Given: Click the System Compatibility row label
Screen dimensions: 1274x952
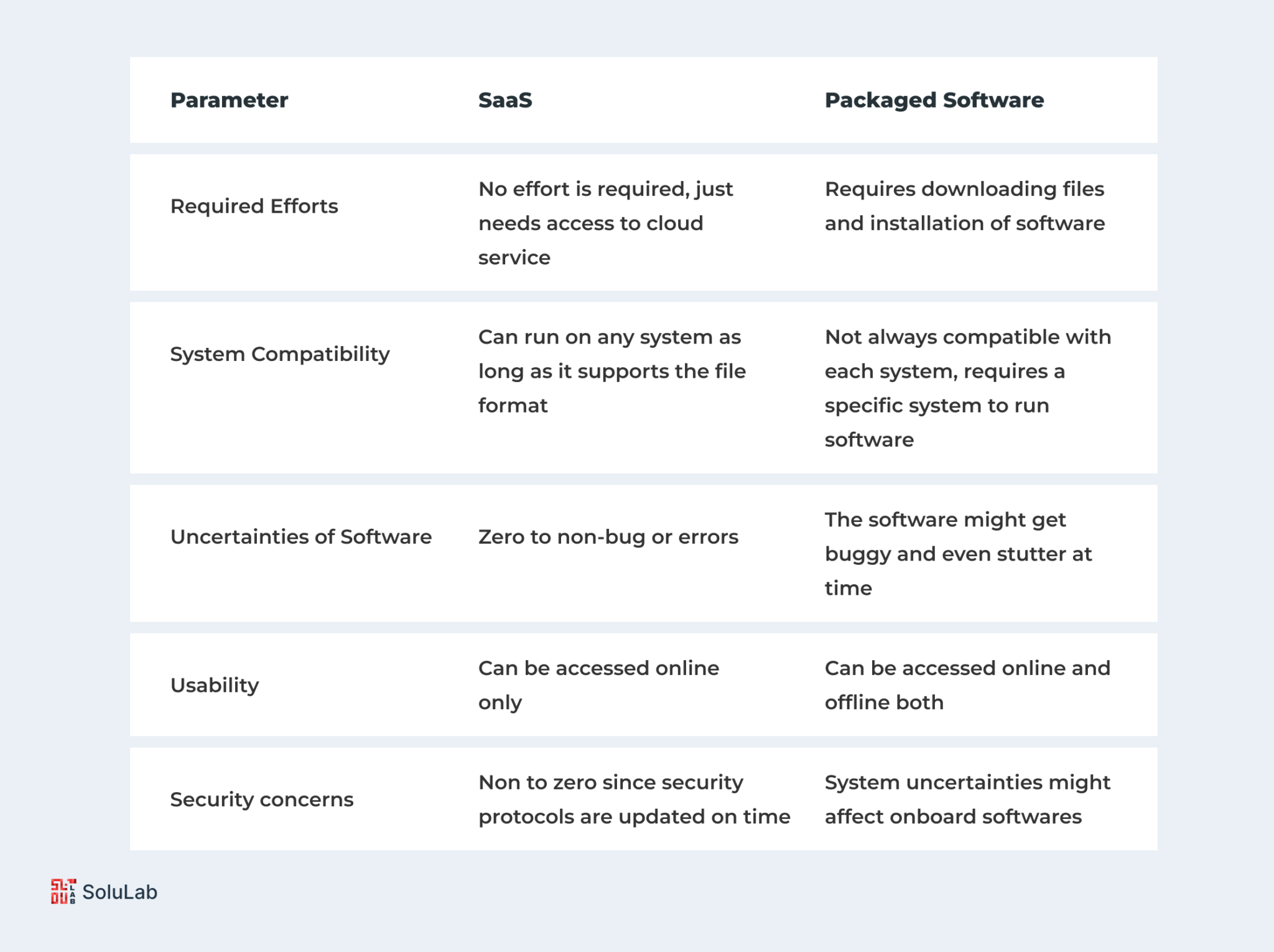Looking at the screenshot, I should point(280,354).
